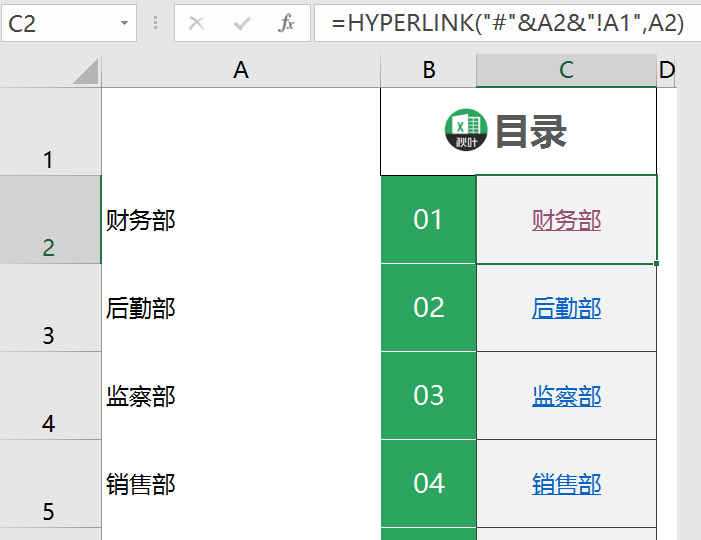Select column B header
Viewport: 701px width, 540px height.
pos(428,71)
